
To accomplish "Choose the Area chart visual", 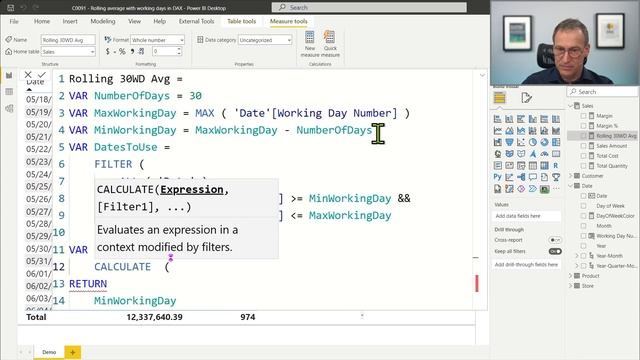I will (509, 131).
